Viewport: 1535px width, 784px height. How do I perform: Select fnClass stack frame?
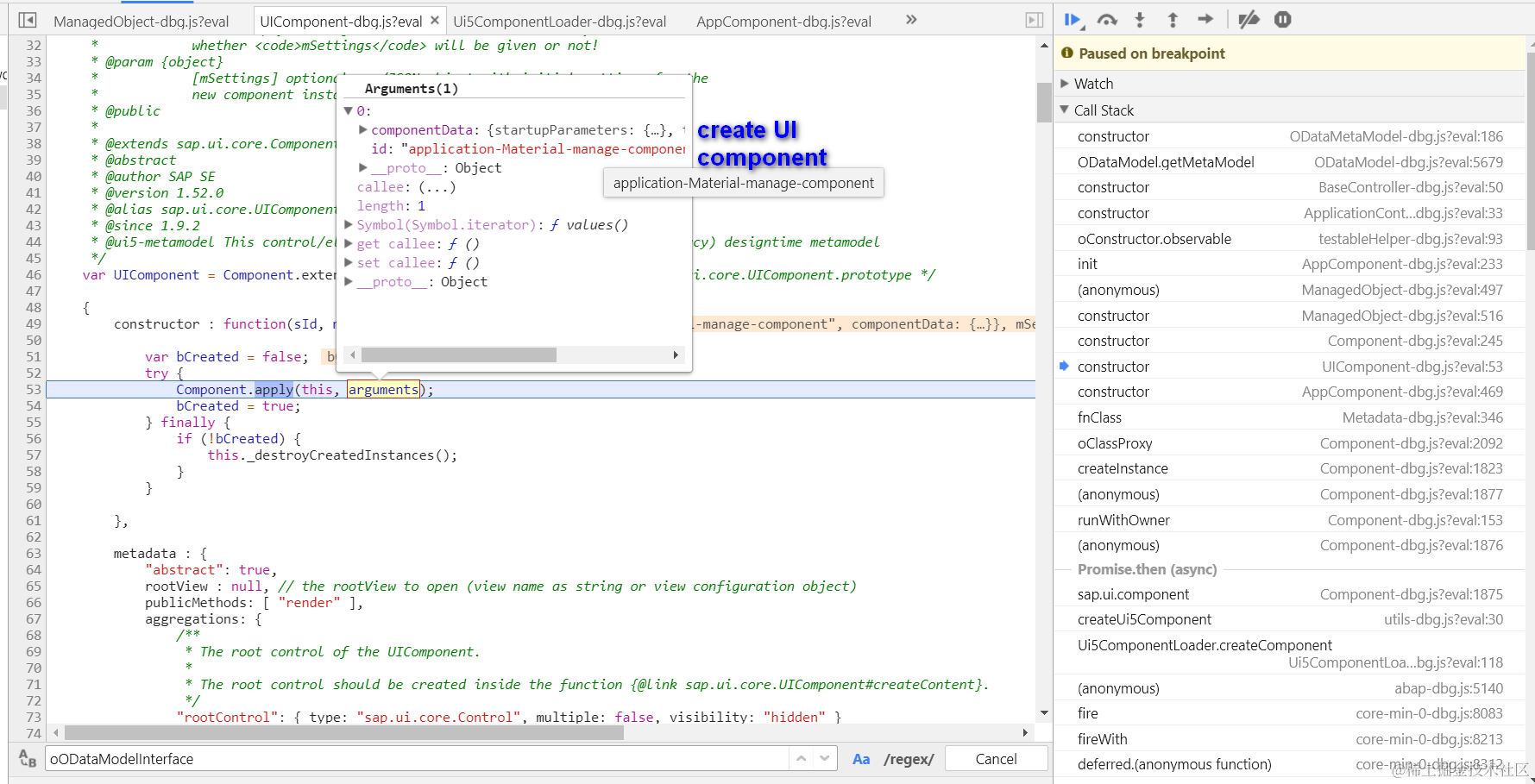tap(1290, 417)
